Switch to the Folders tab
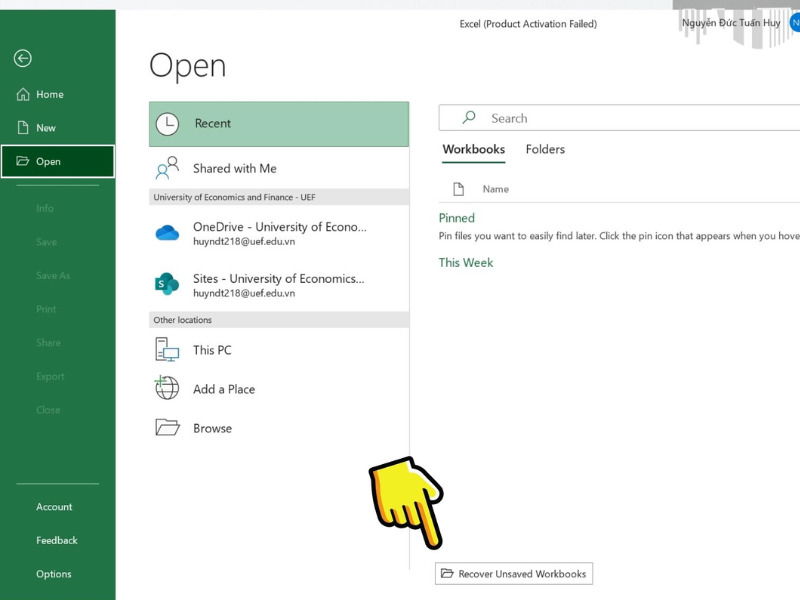 click(x=545, y=149)
